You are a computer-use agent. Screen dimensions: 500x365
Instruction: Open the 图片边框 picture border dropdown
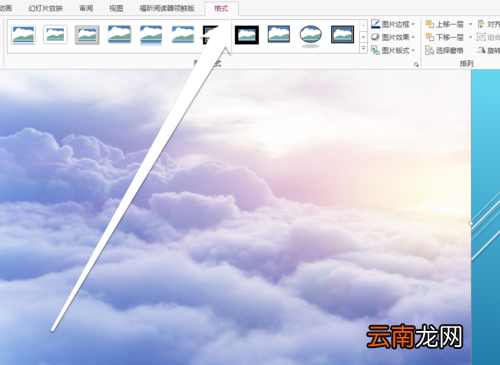coord(393,24)
